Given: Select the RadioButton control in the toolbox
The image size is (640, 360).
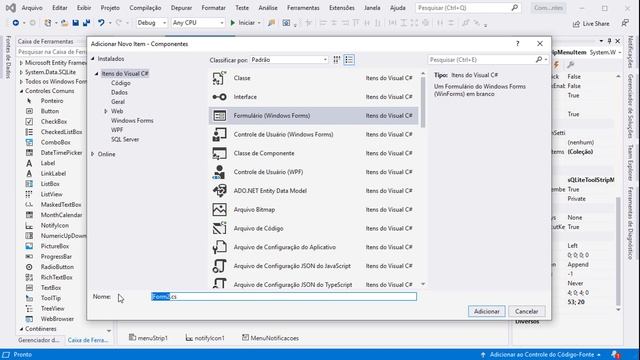Looking at the screenshot, I should click(x=57, y=267).
